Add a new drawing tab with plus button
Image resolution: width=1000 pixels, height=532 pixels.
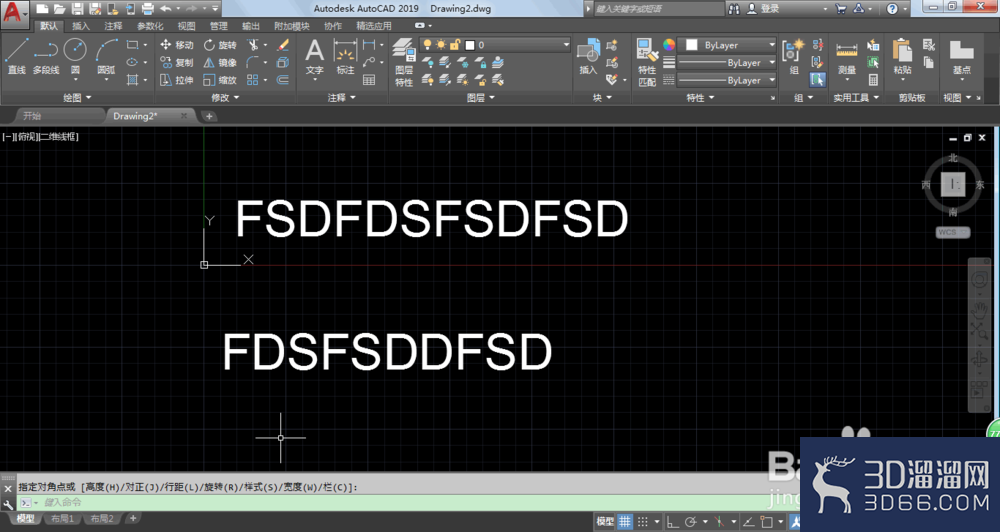click(x=209, y=116)
